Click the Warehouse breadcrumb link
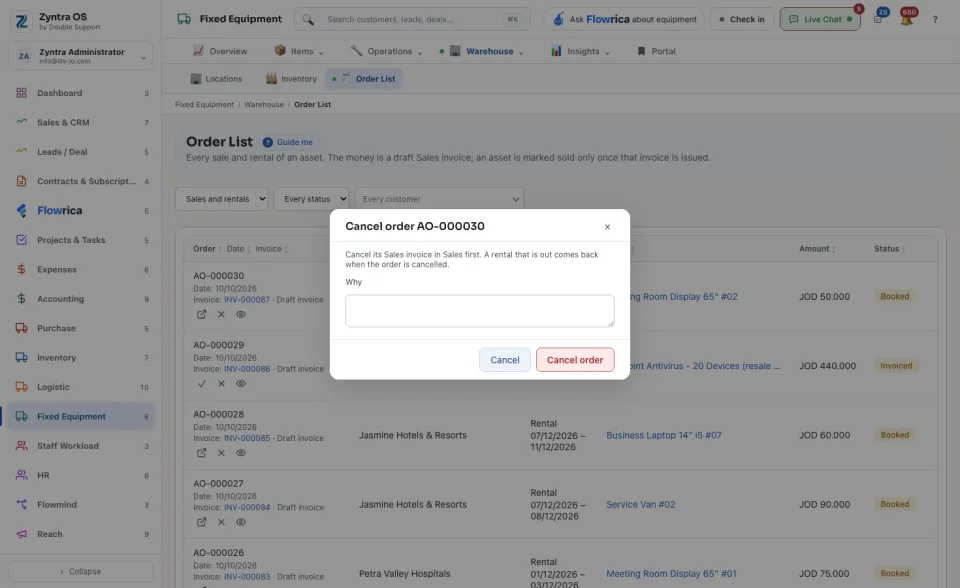 pos(264,104)
